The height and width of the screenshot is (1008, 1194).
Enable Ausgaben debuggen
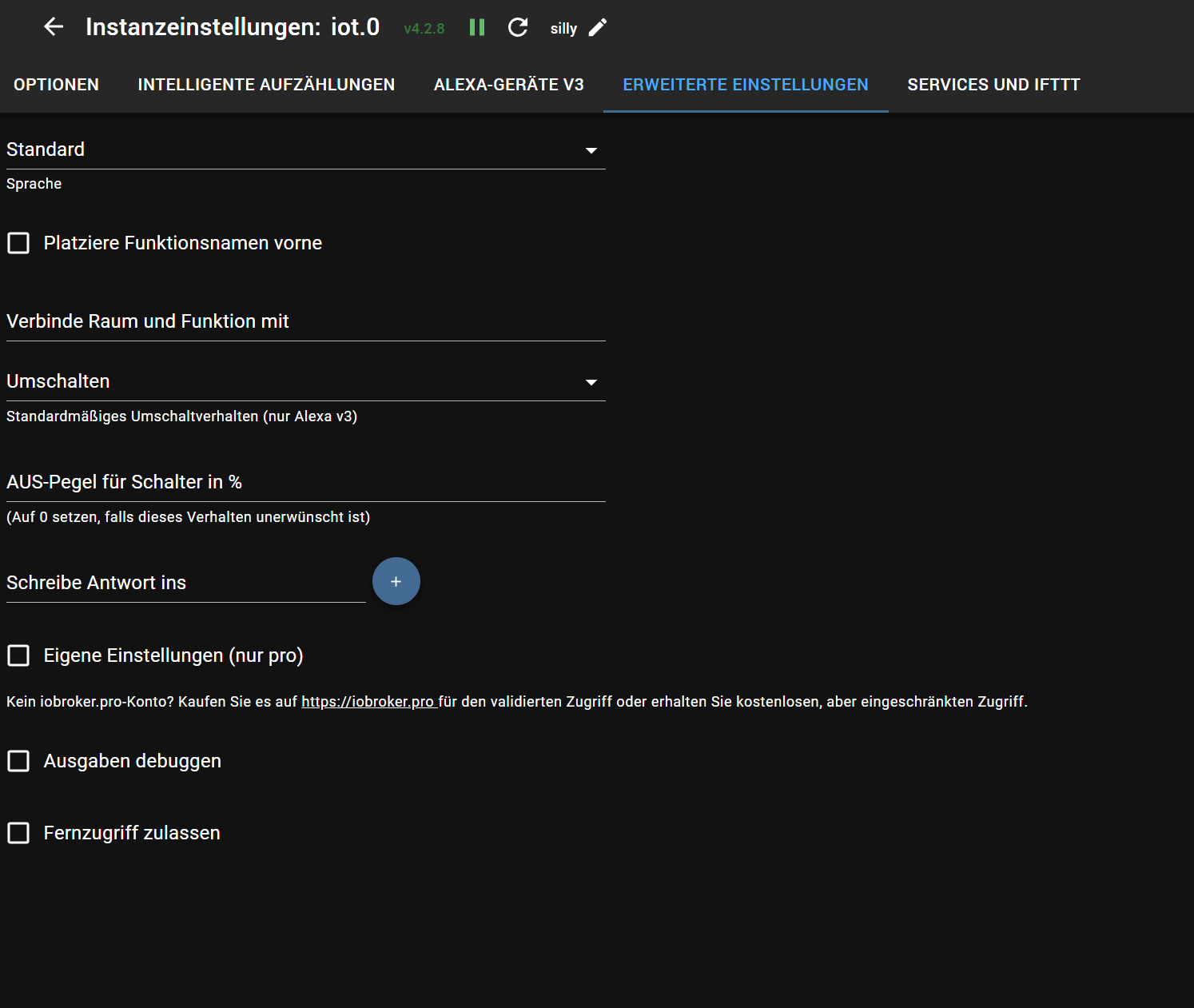click(18, 761)
